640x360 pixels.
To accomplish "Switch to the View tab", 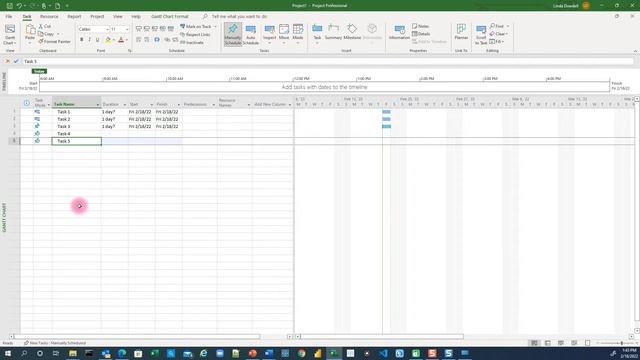I will click(x=118, y=17).
